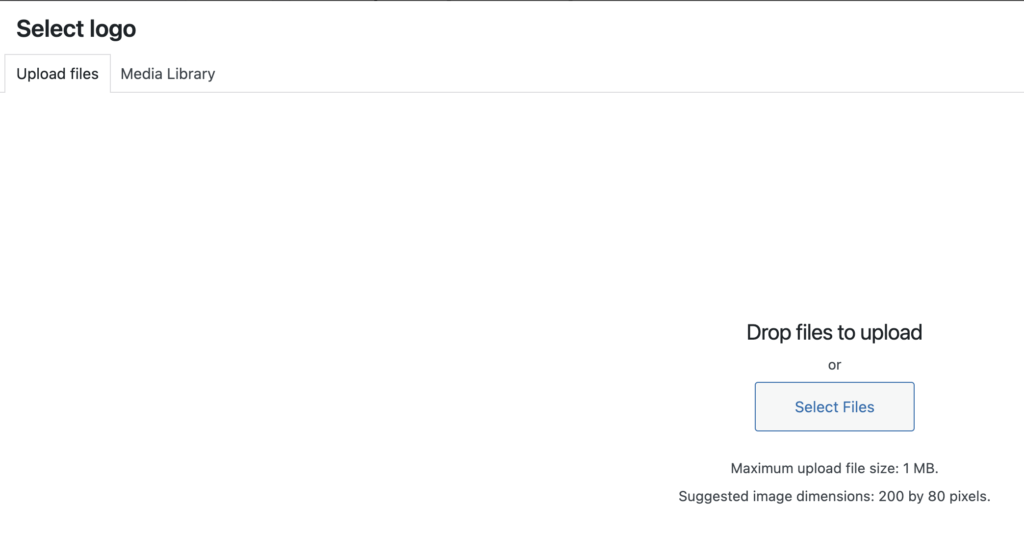Click the word "logo" in the title

pyautogui.click(x=112, y=30)
